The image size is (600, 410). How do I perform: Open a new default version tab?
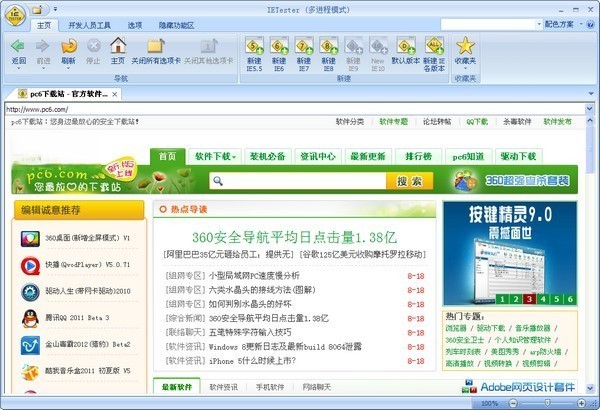406,46
